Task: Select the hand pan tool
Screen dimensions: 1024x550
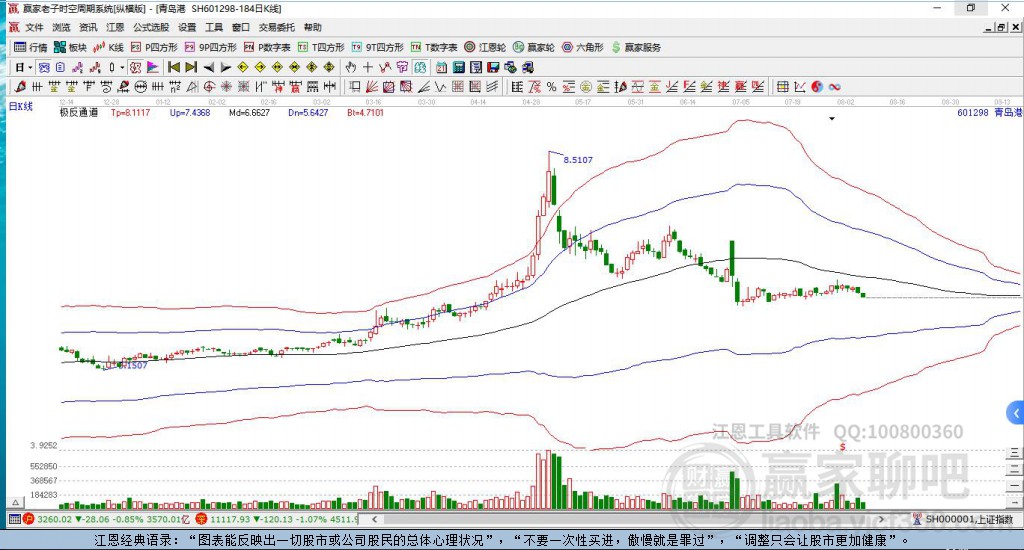Action: [351, 67]
